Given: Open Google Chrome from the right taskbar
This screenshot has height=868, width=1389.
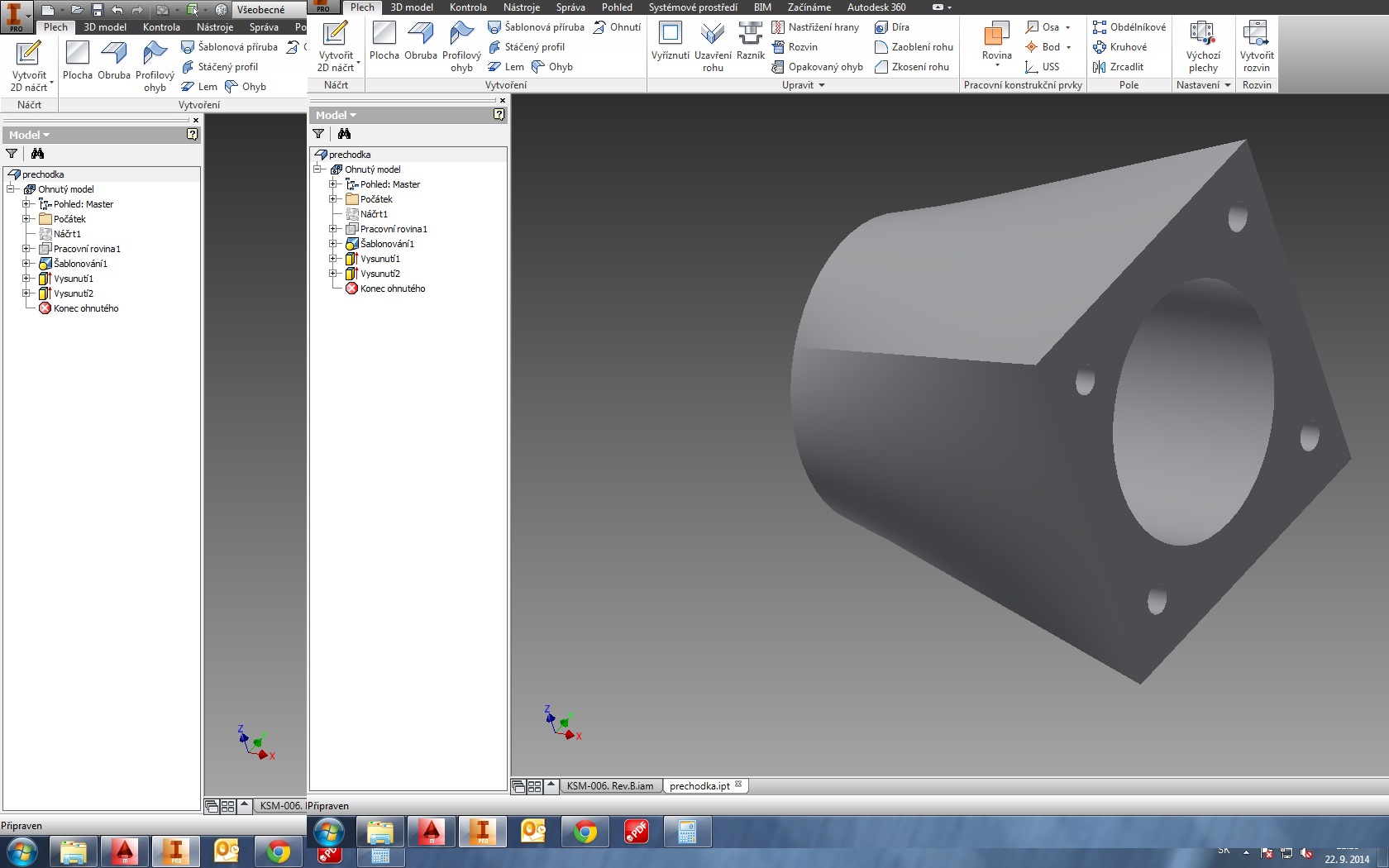Looking at the screenshot, I should click(x=585, y=832).
